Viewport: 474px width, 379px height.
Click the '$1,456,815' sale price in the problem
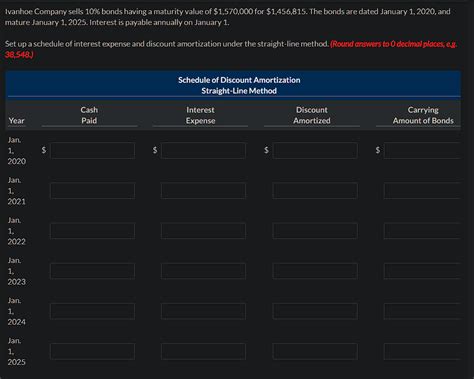(x=287, y=12)
